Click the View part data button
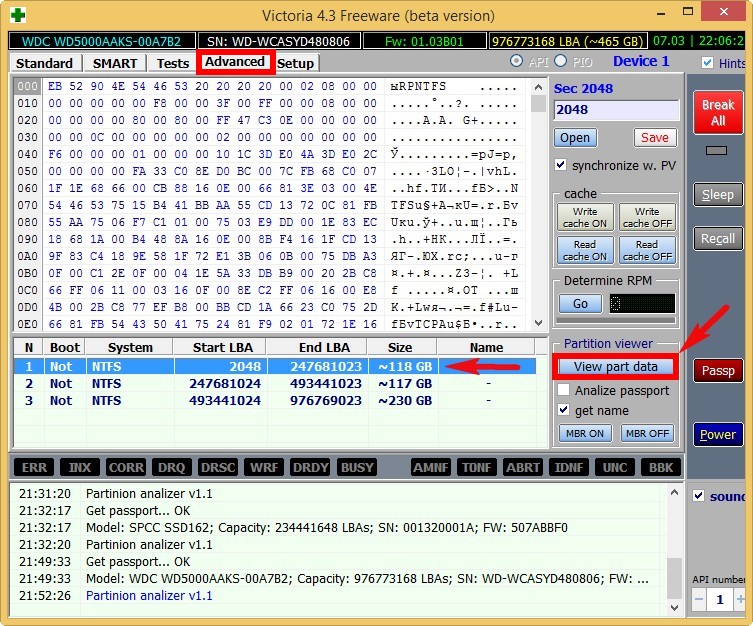Viewport: 753px width, 626px height. [x=615, y=367]
